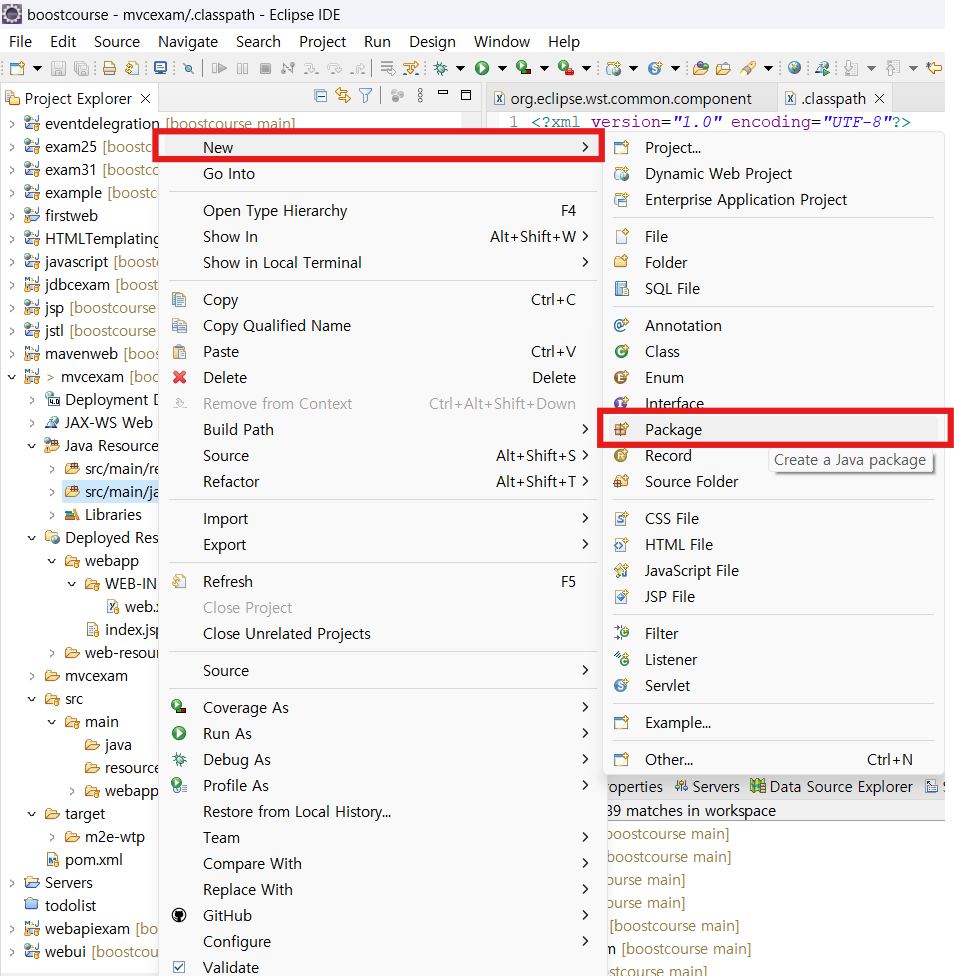This screenshot has height=976, width=954.
Task: Switch to Data Source Explorer tab
Action: pos(831,787)
